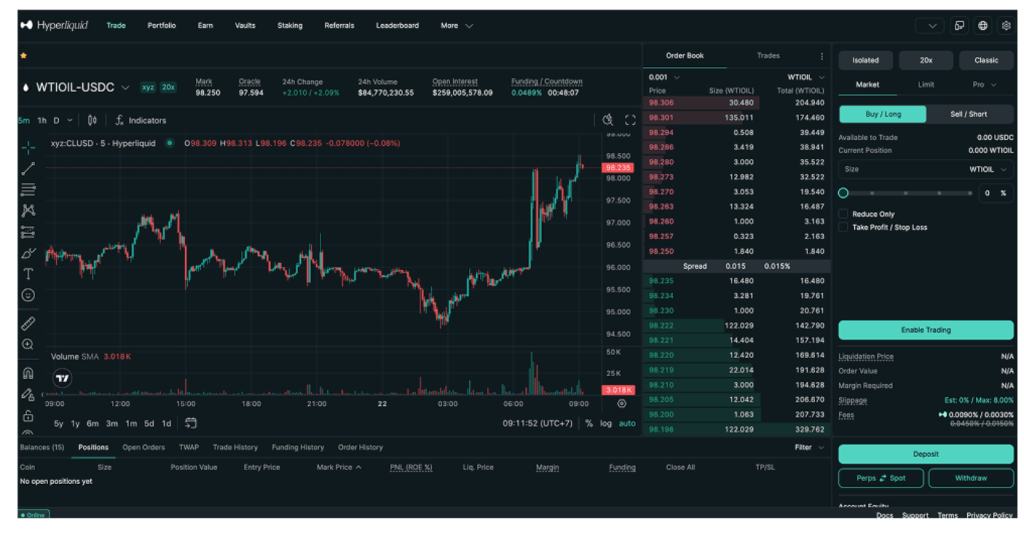1024x535 pixels.
Task: Open the layout panels icon in header
Action: pos(959,25)
